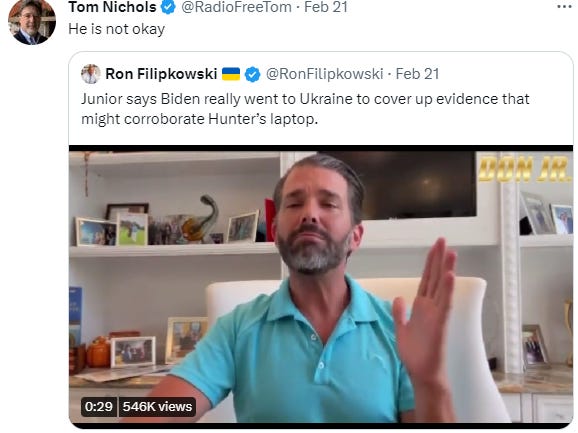Open the Ron Filipkowski display name

[161, 74]
